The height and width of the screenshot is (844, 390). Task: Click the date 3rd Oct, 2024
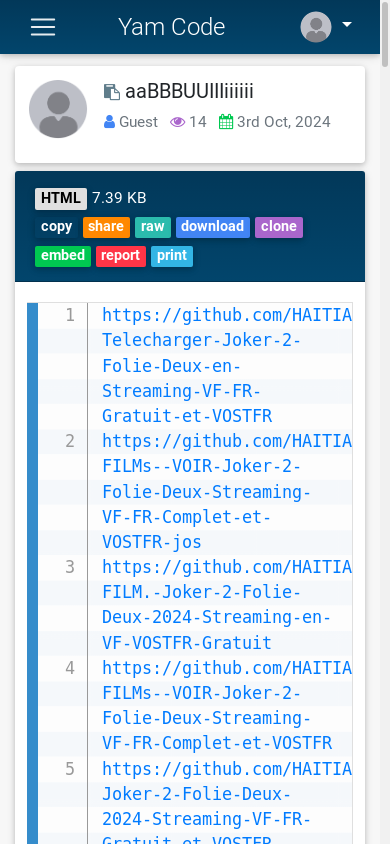point(283,122)
